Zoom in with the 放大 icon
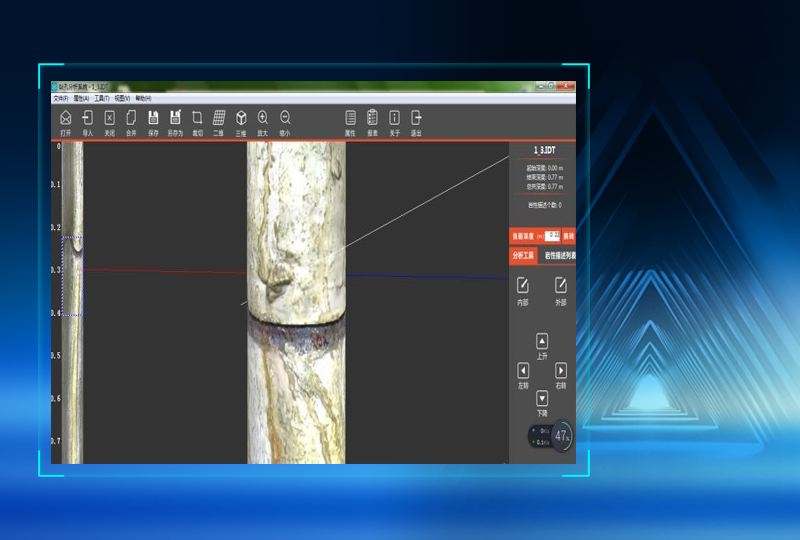Viewport: 800px width, 540px height. 263,118
